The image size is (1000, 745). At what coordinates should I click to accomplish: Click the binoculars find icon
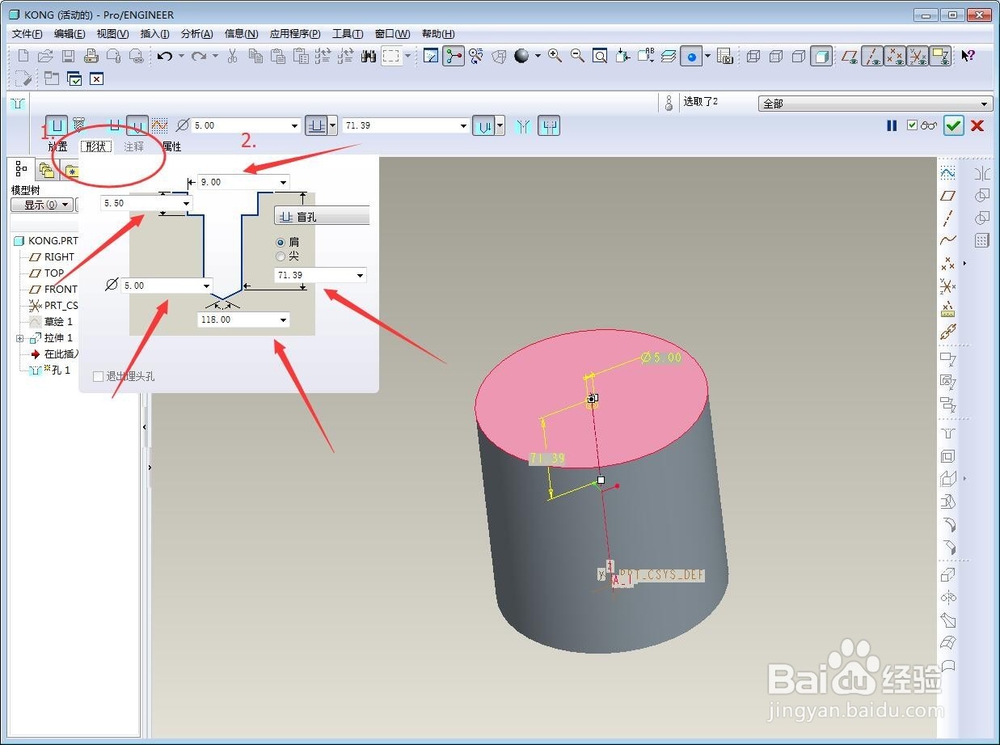368,56
